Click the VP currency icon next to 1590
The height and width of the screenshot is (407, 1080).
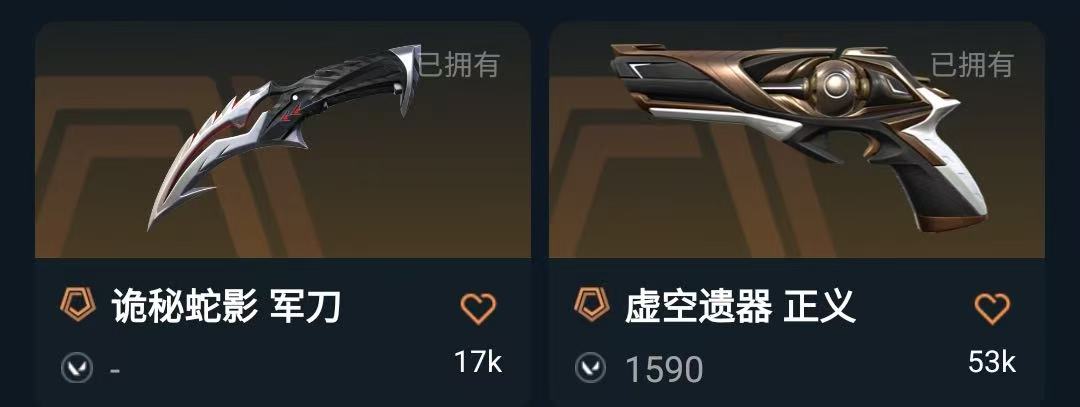click(x=591, y=368)
